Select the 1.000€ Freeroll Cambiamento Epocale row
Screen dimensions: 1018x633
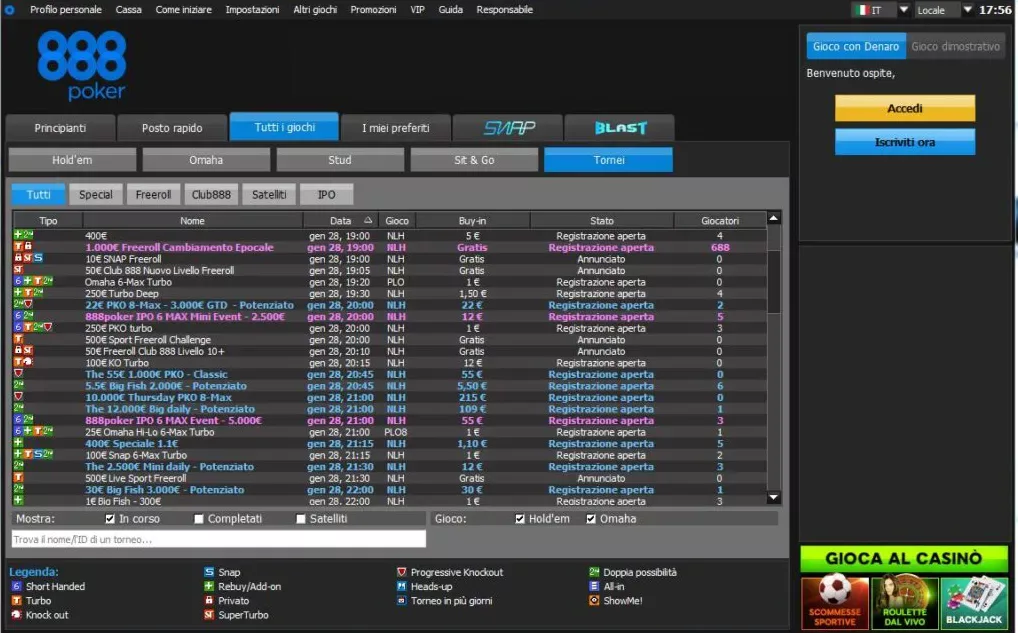(x=390, y=247)
